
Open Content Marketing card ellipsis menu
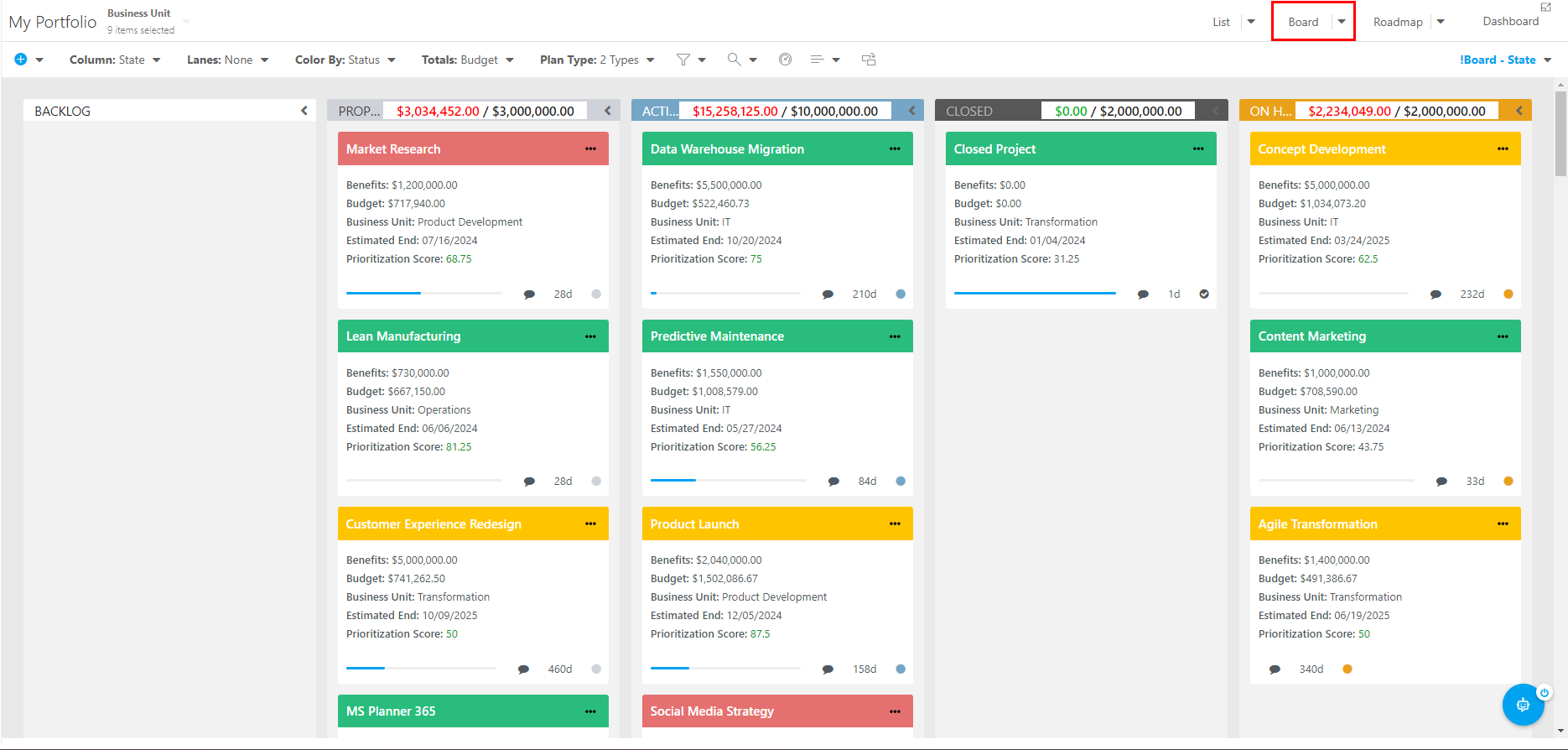(1503, 336)
